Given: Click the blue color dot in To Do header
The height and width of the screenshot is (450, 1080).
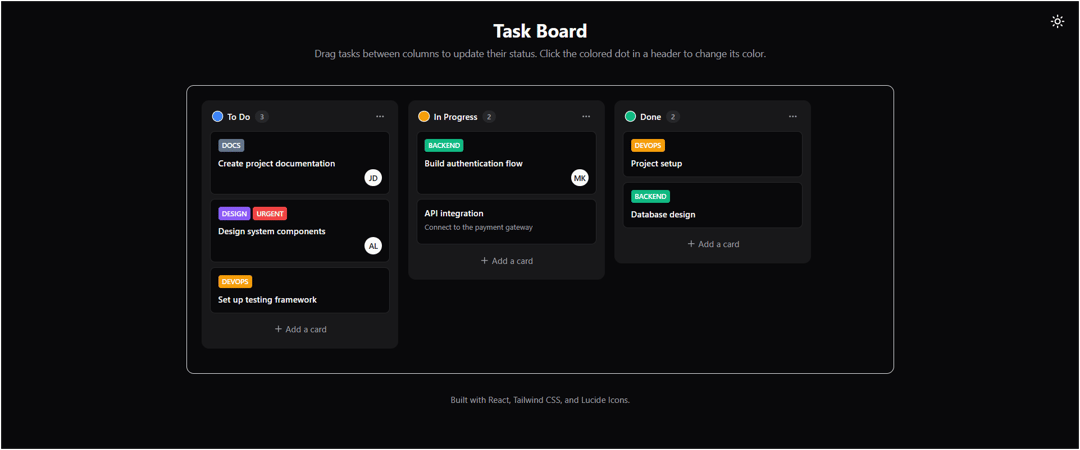Looking at the screenshot, I should (x=218, y=116).
